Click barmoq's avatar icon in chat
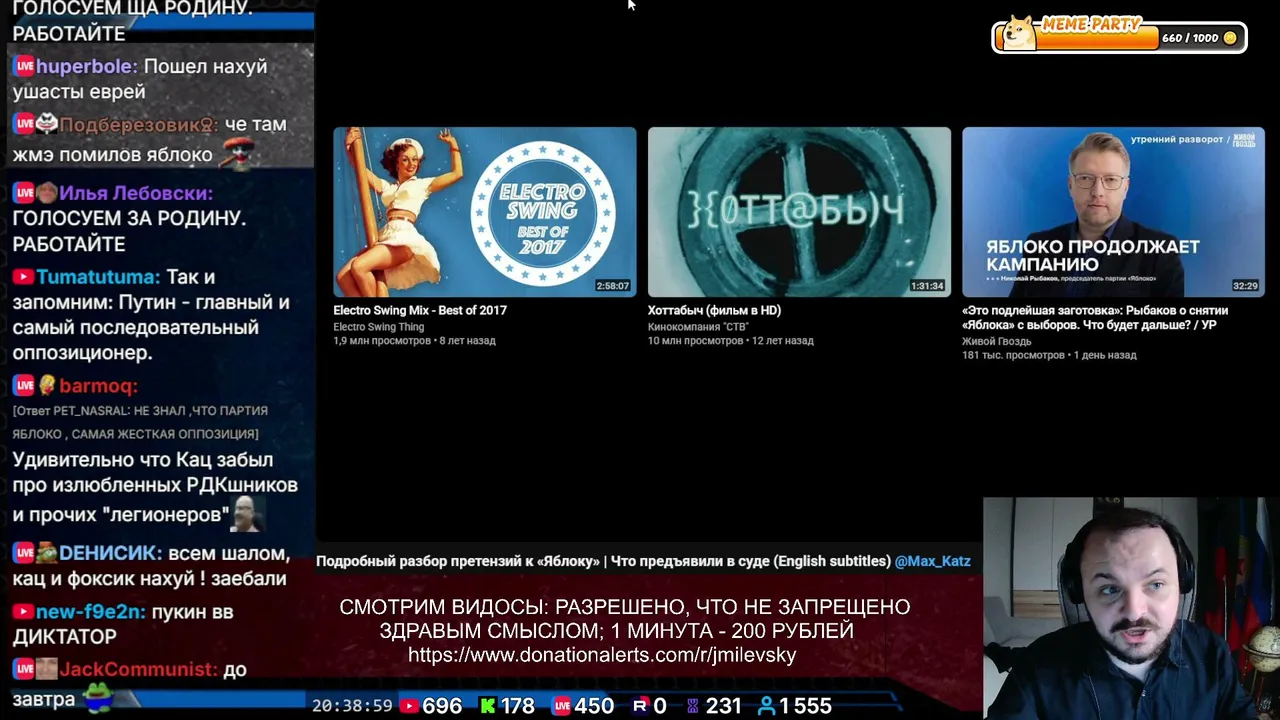The width and height of the screenshot is (1280, 720). click(x=47, y=386)
